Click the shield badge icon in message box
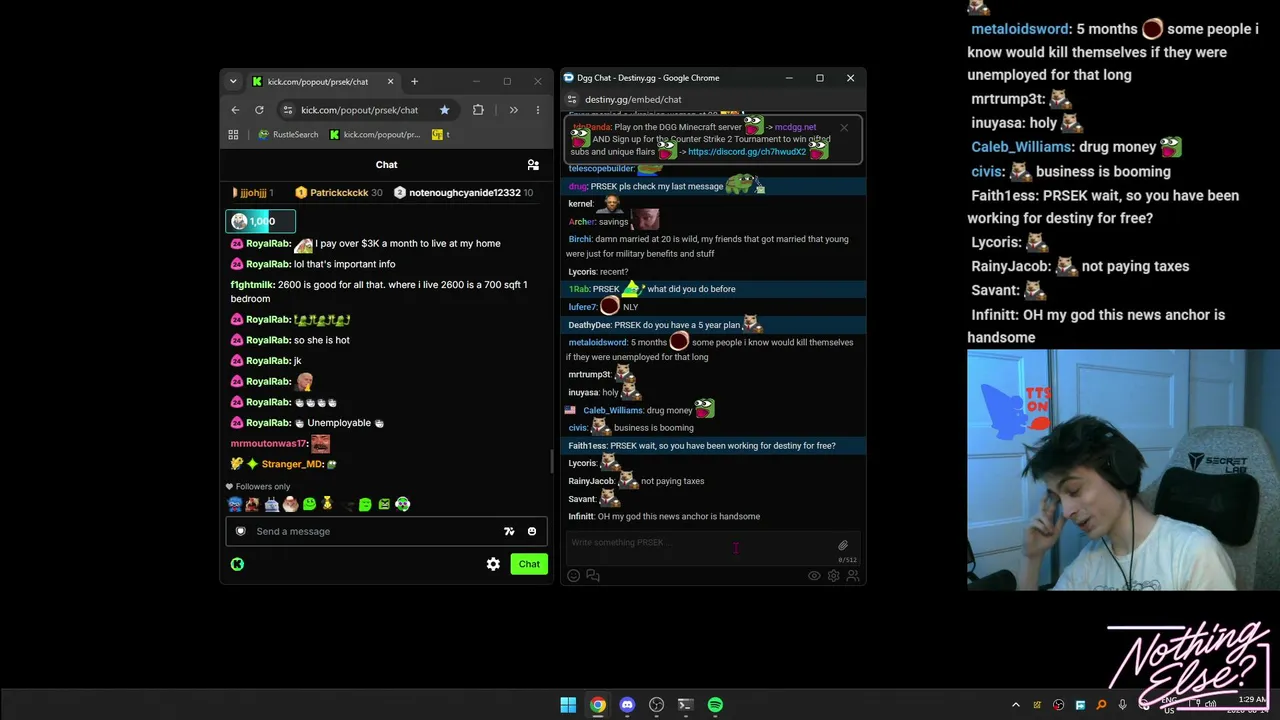The image size is (1280, 720). pos(240,531)
